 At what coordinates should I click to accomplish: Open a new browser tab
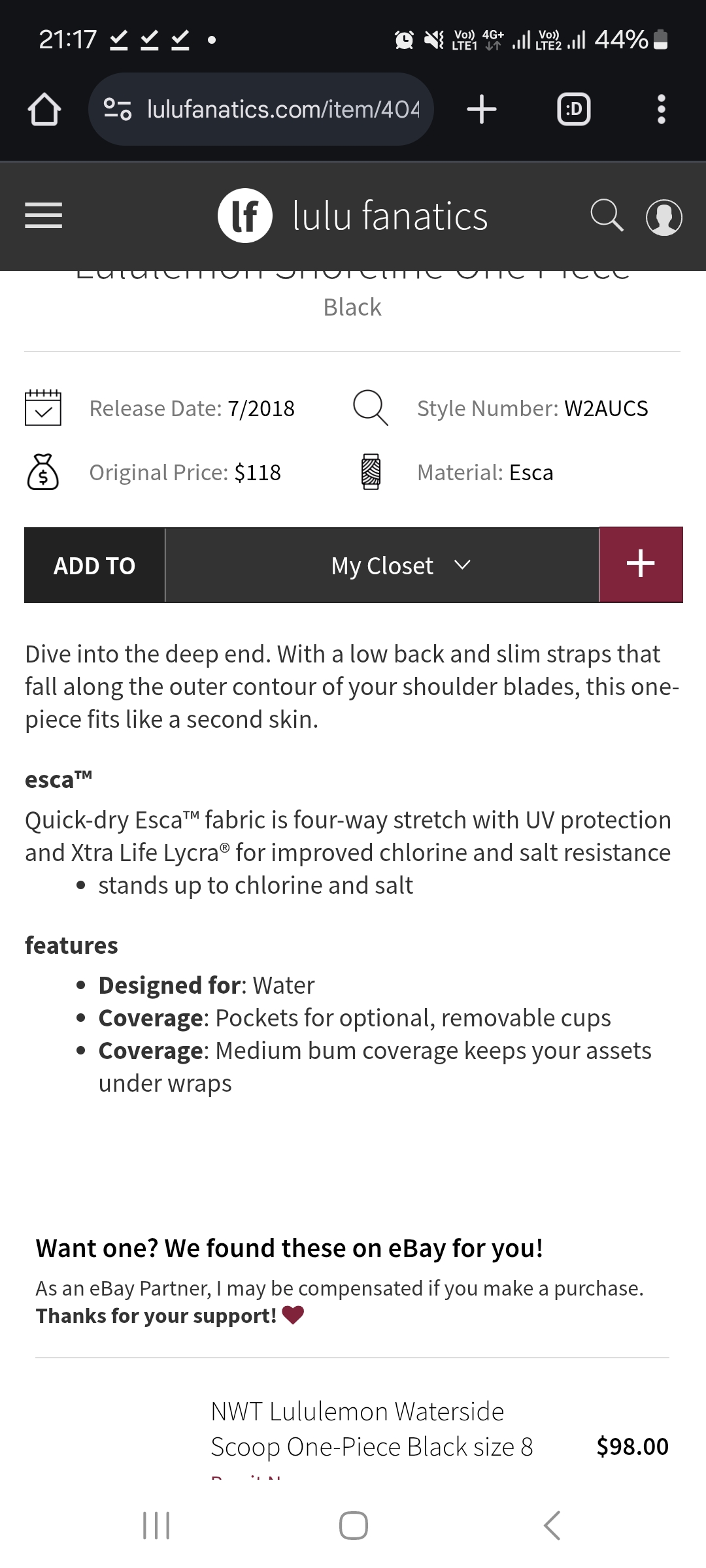pos(482,109)
